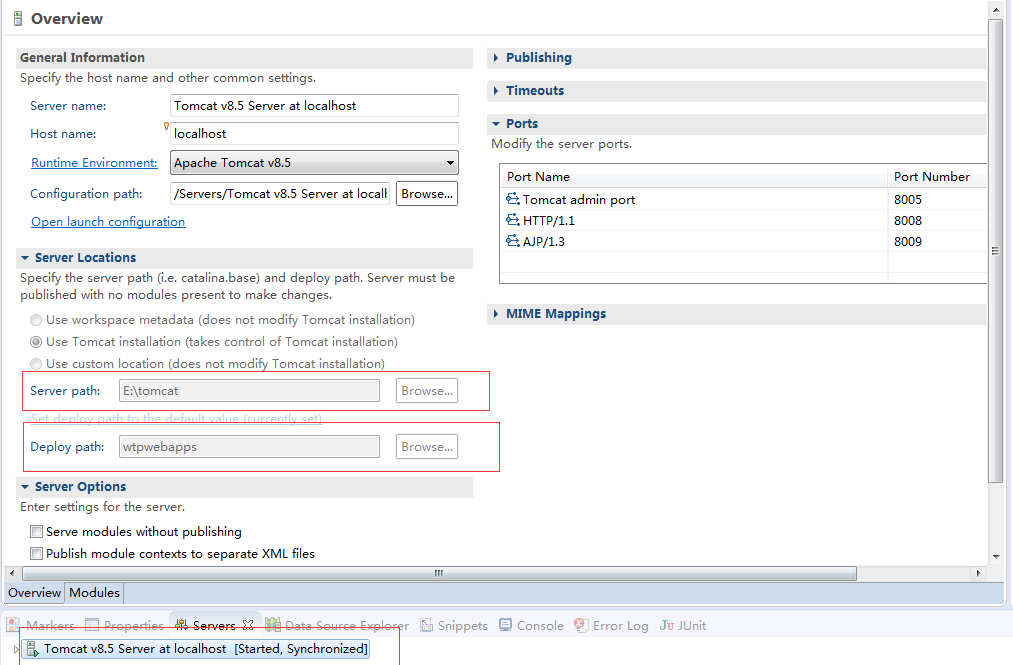Select port number 8009 cell

(908, 241)
